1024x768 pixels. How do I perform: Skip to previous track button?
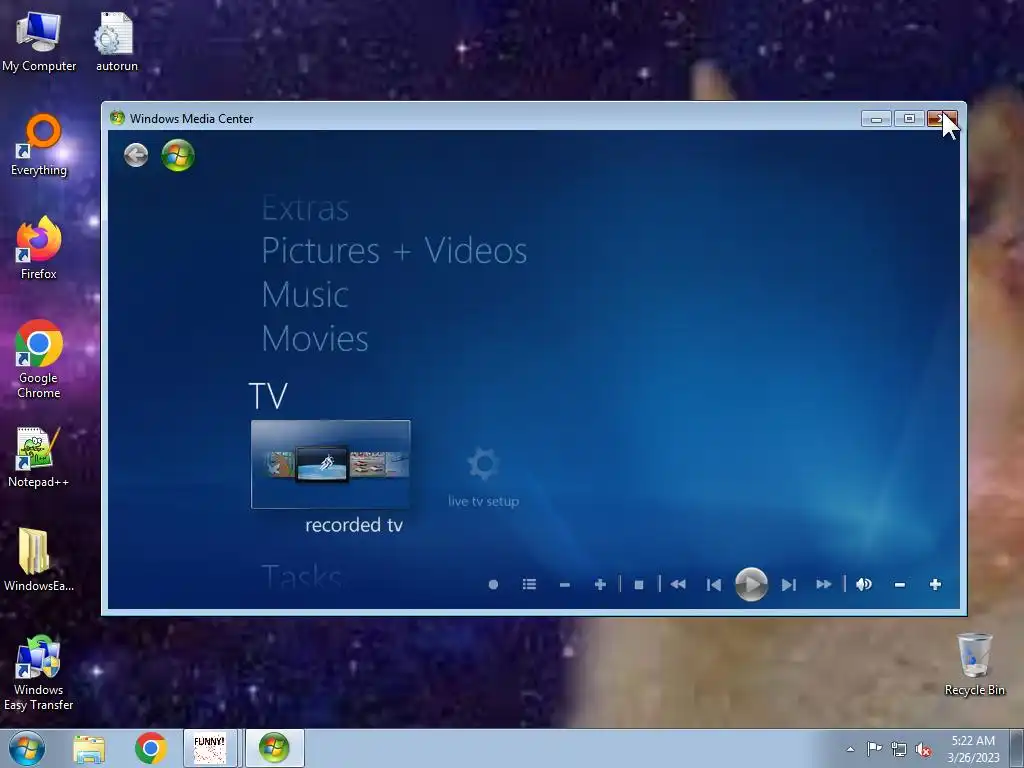click(x=714, y=585)
